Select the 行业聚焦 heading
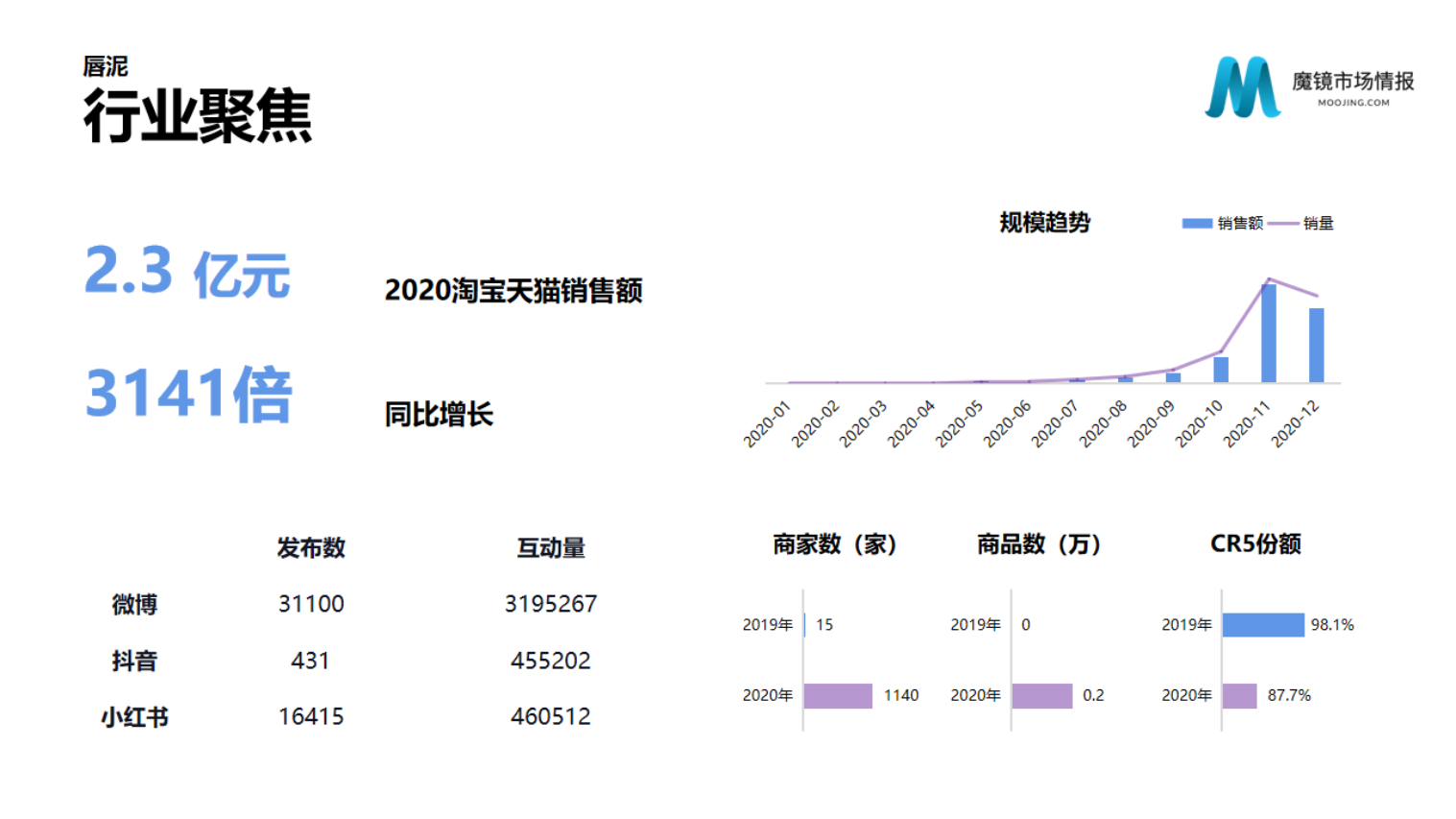Viewport: 1456px width, 819px height. pyautogui.click(x=198, y=116)
